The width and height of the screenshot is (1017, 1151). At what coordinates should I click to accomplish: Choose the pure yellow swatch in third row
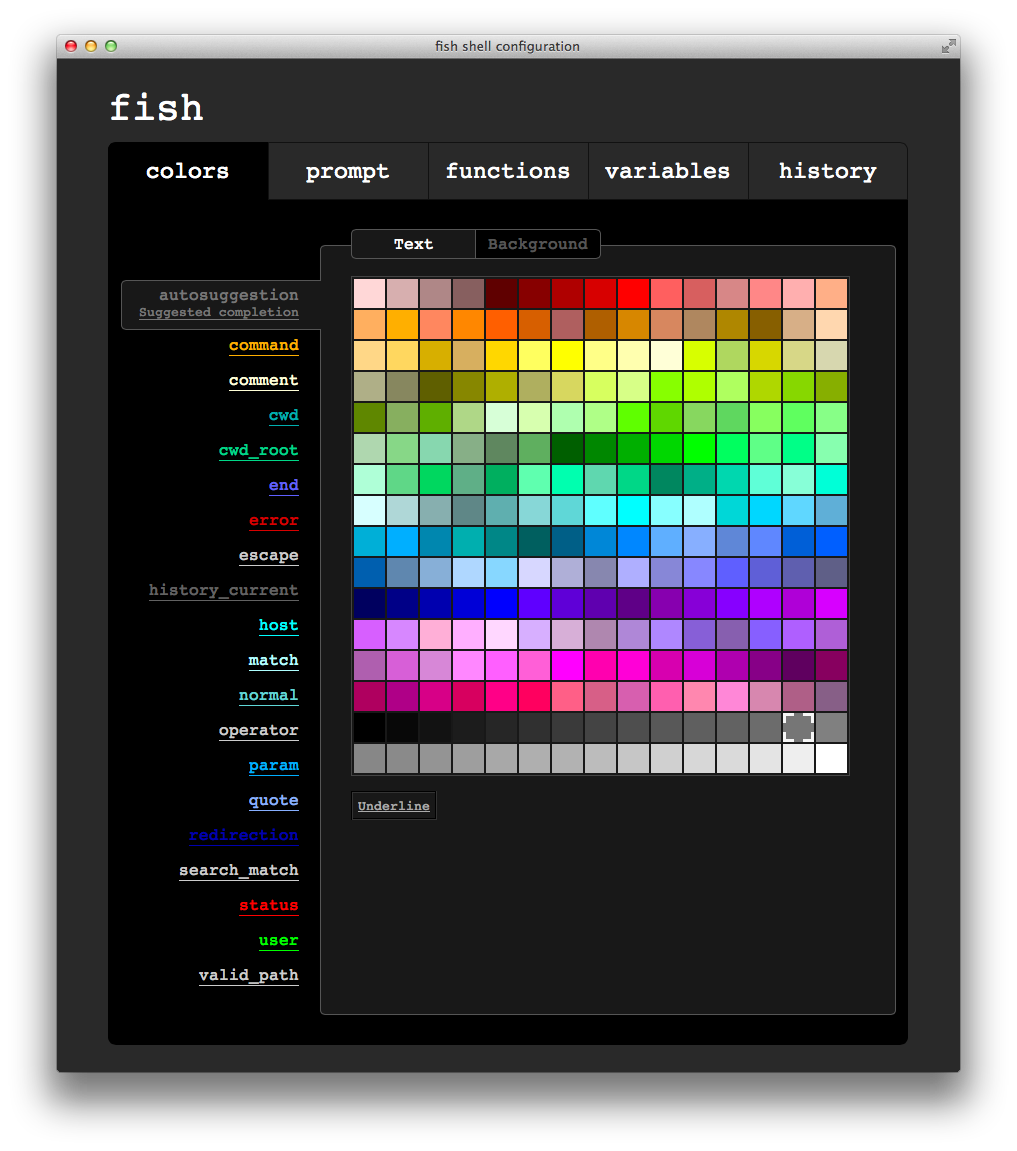pyautogui.click(x=568, y=355)
